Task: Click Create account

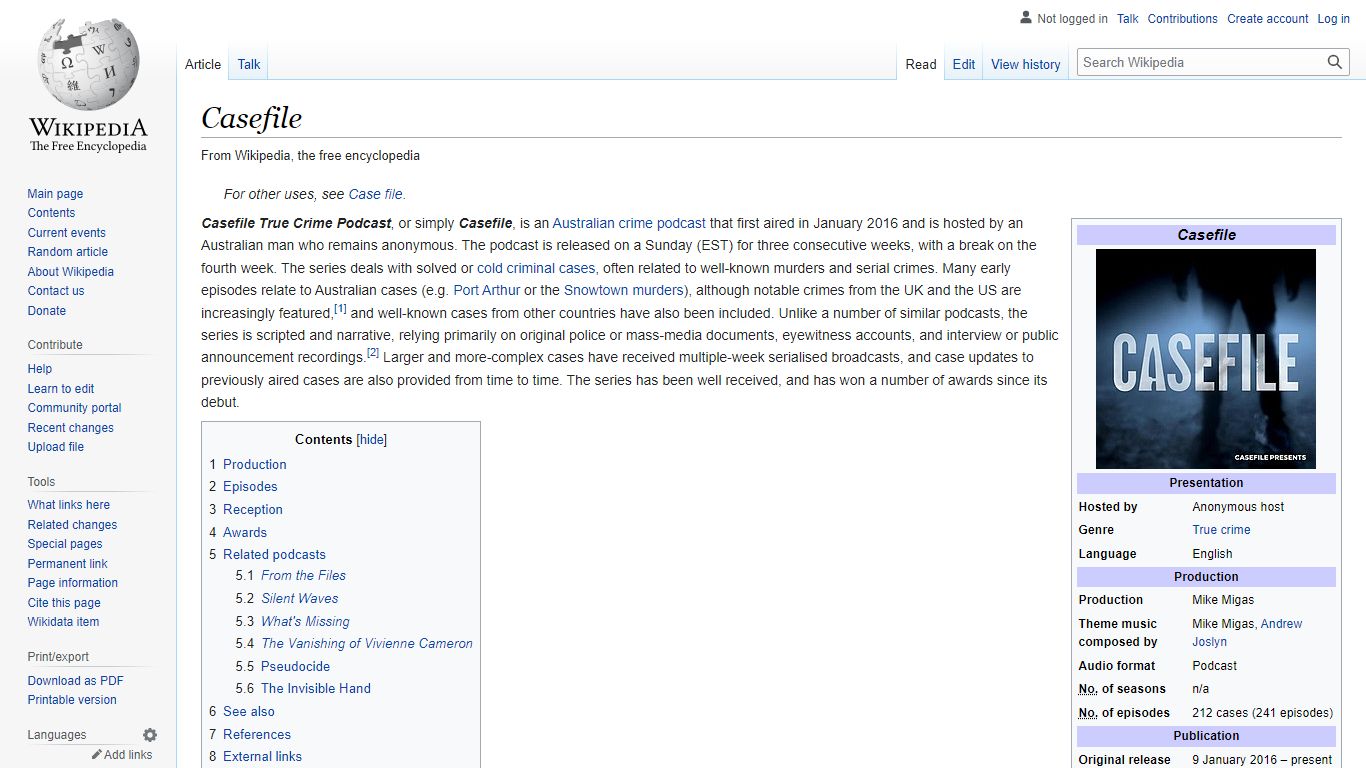Action: tap(1268, 19)
